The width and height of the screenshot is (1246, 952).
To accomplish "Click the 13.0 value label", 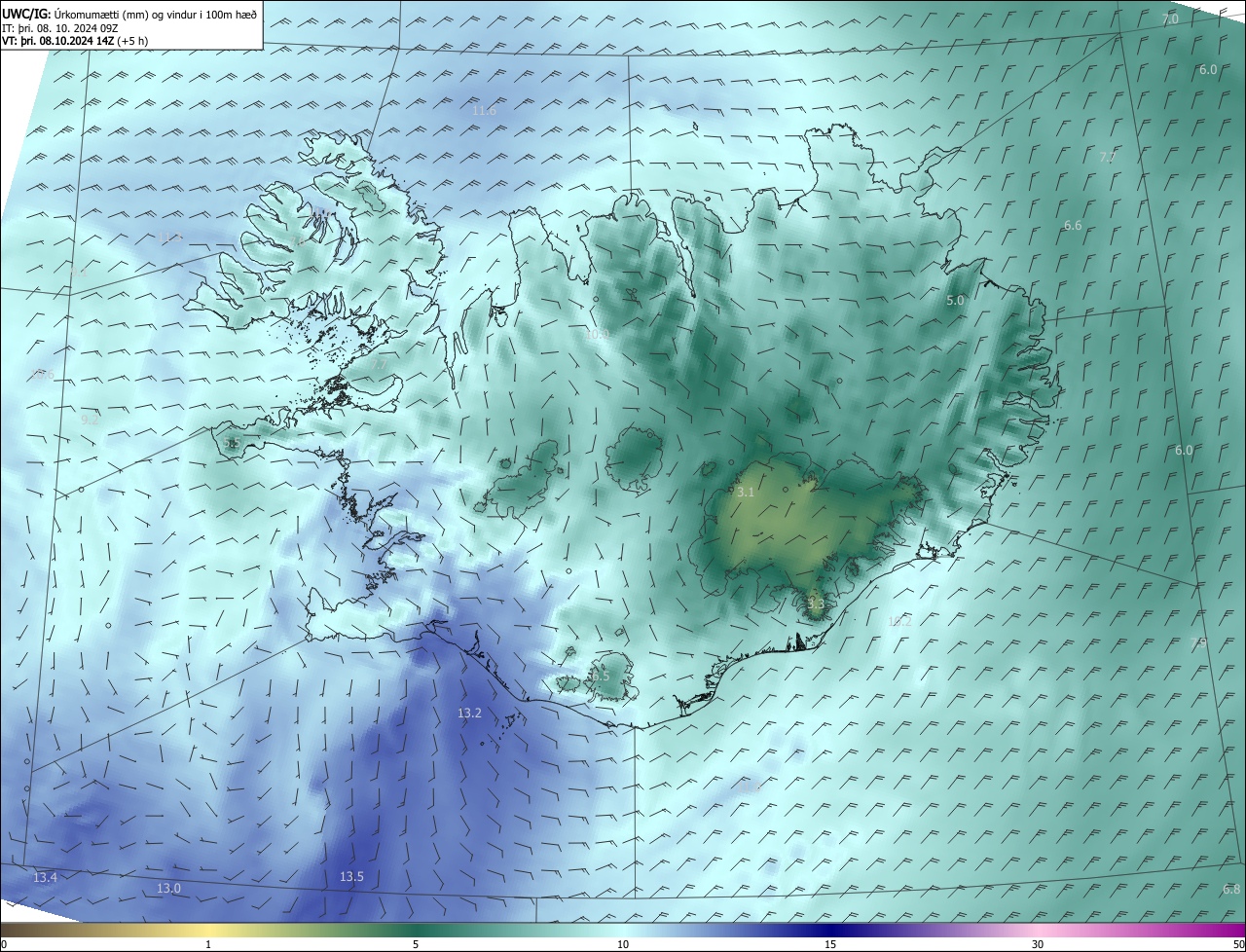I will coord(168,889).
